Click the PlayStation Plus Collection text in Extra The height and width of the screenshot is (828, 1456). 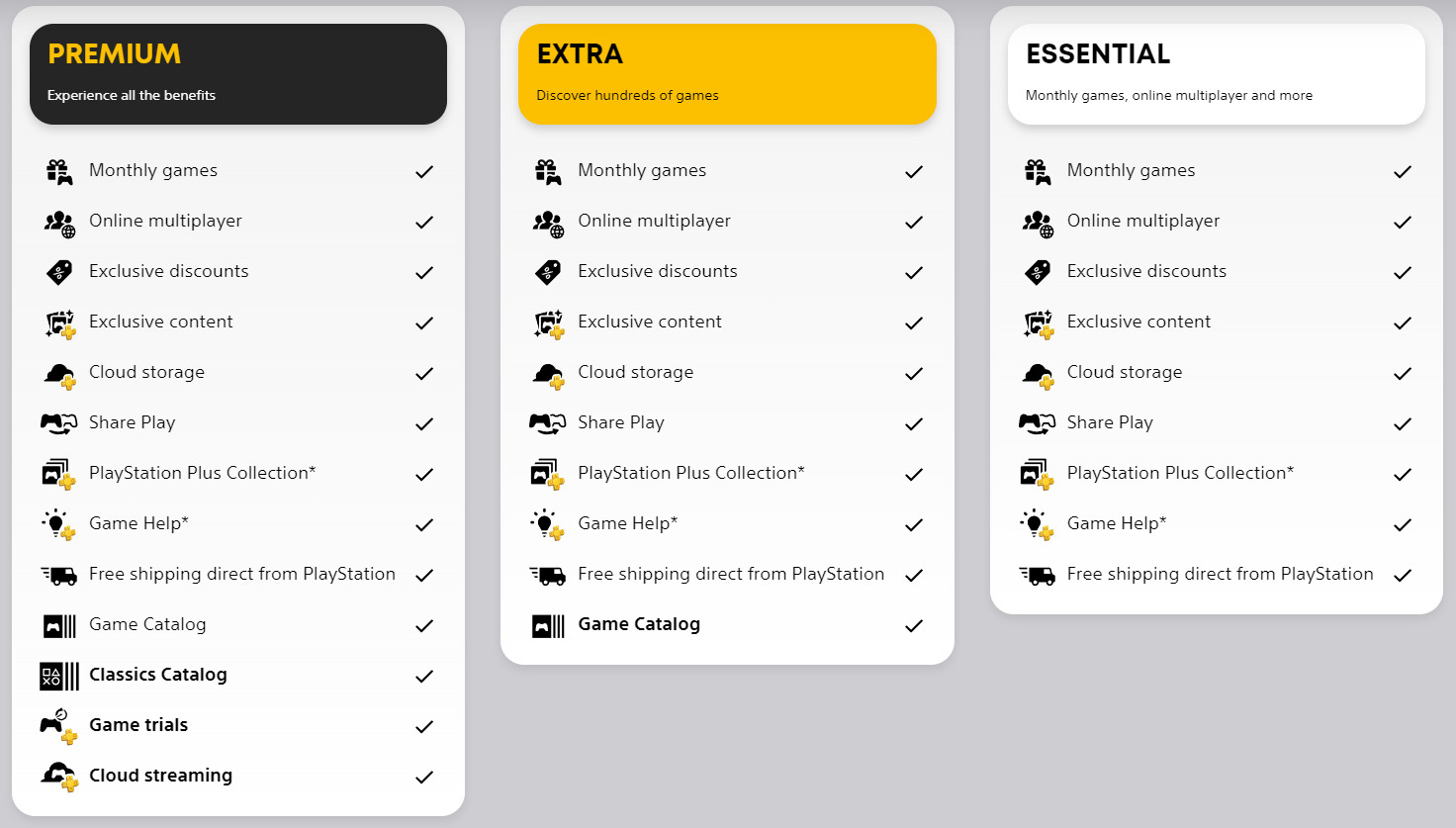pos(690,473)
